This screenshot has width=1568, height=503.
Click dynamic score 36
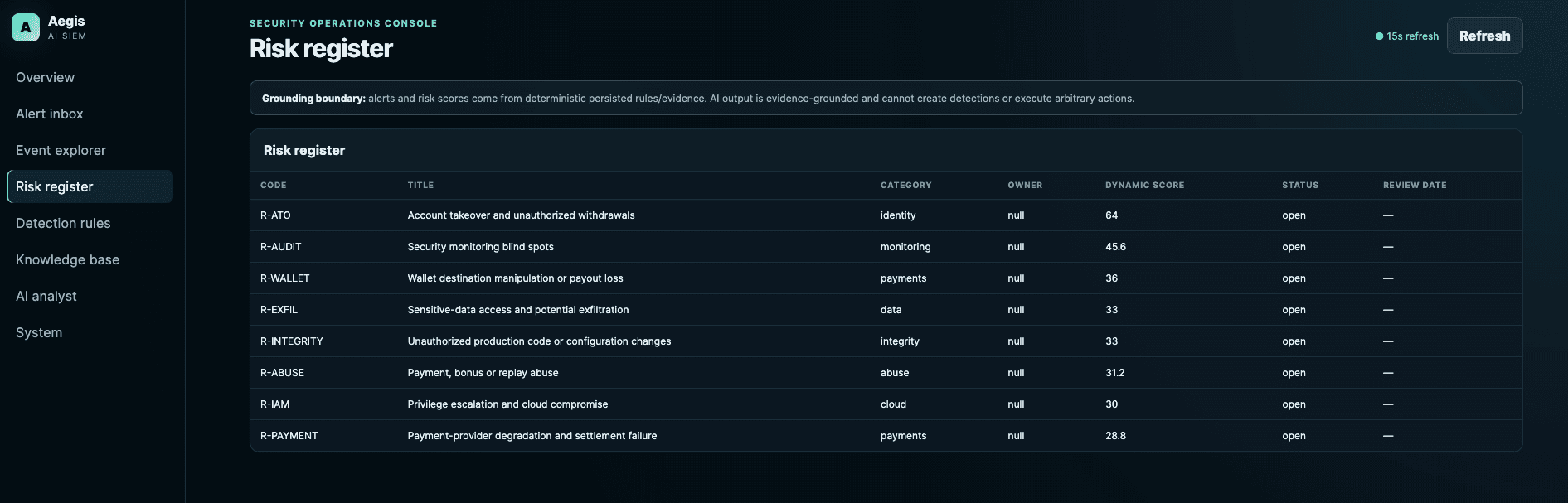pos(1111,278)
